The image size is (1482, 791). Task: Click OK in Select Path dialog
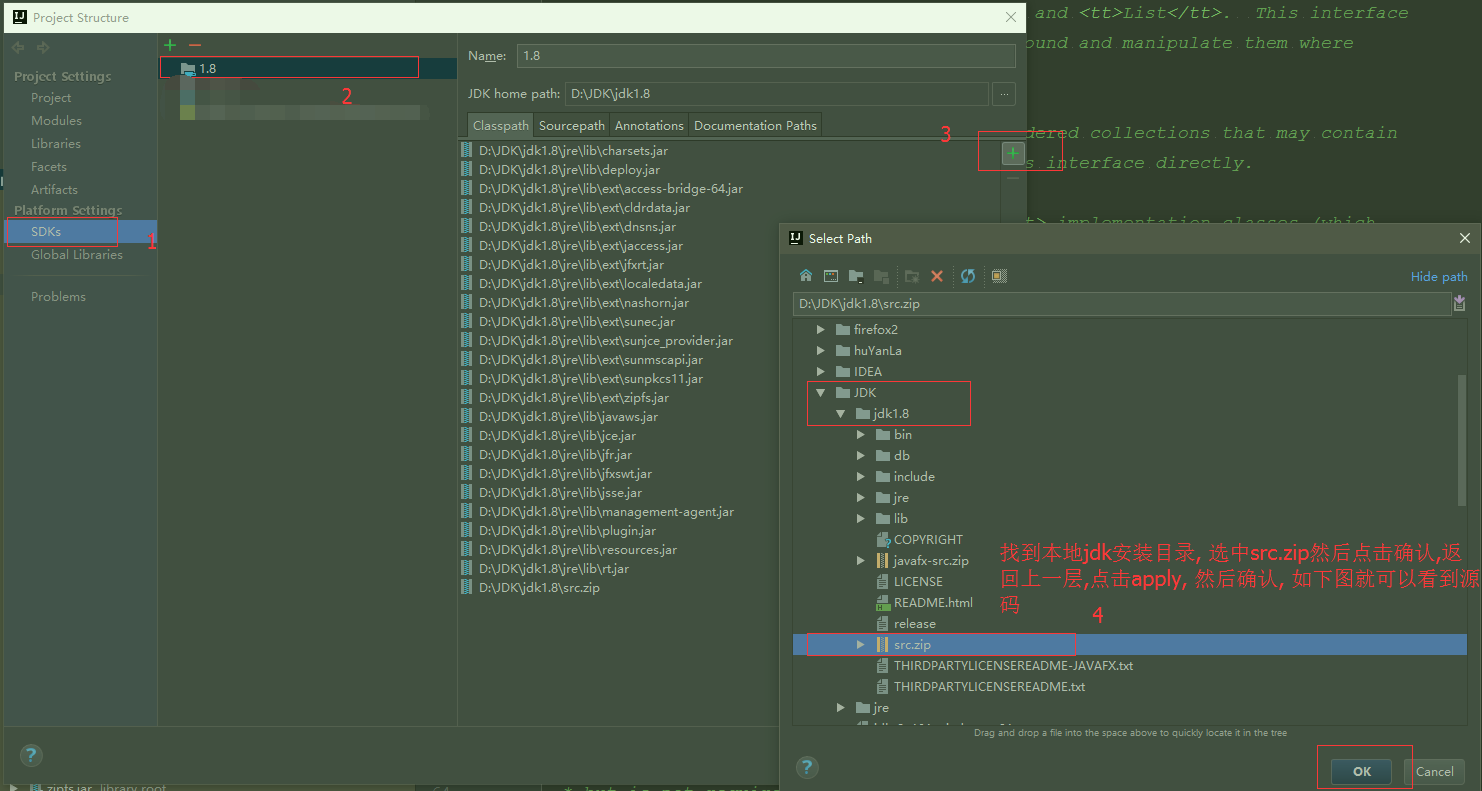tap(1361, 771)
